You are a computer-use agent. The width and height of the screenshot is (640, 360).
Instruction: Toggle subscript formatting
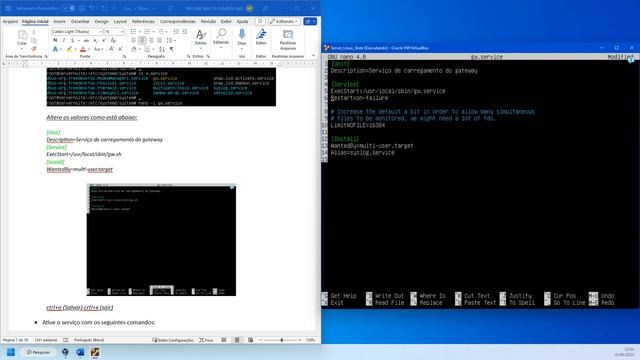tap(95, 40)
